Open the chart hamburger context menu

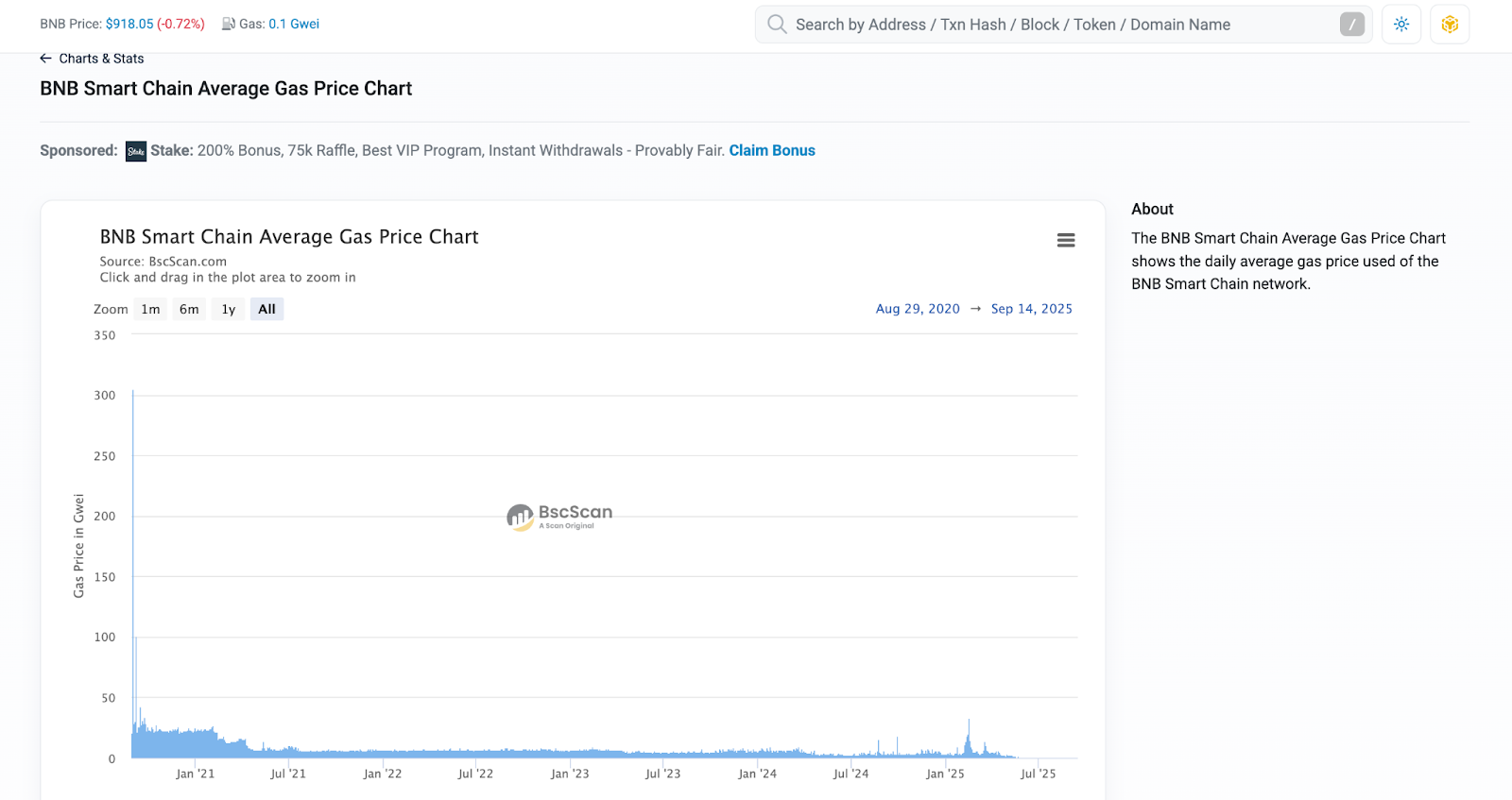coord(1066,241)
